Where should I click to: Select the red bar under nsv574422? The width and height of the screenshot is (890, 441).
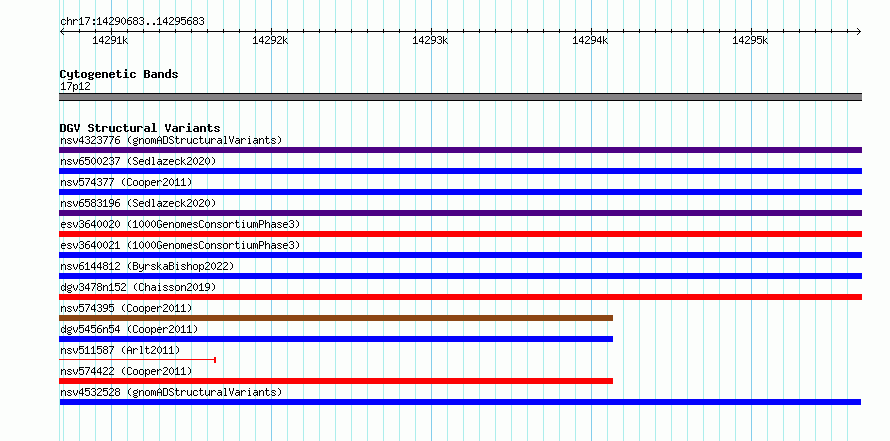pyautogui.click(x=336, y=381)
